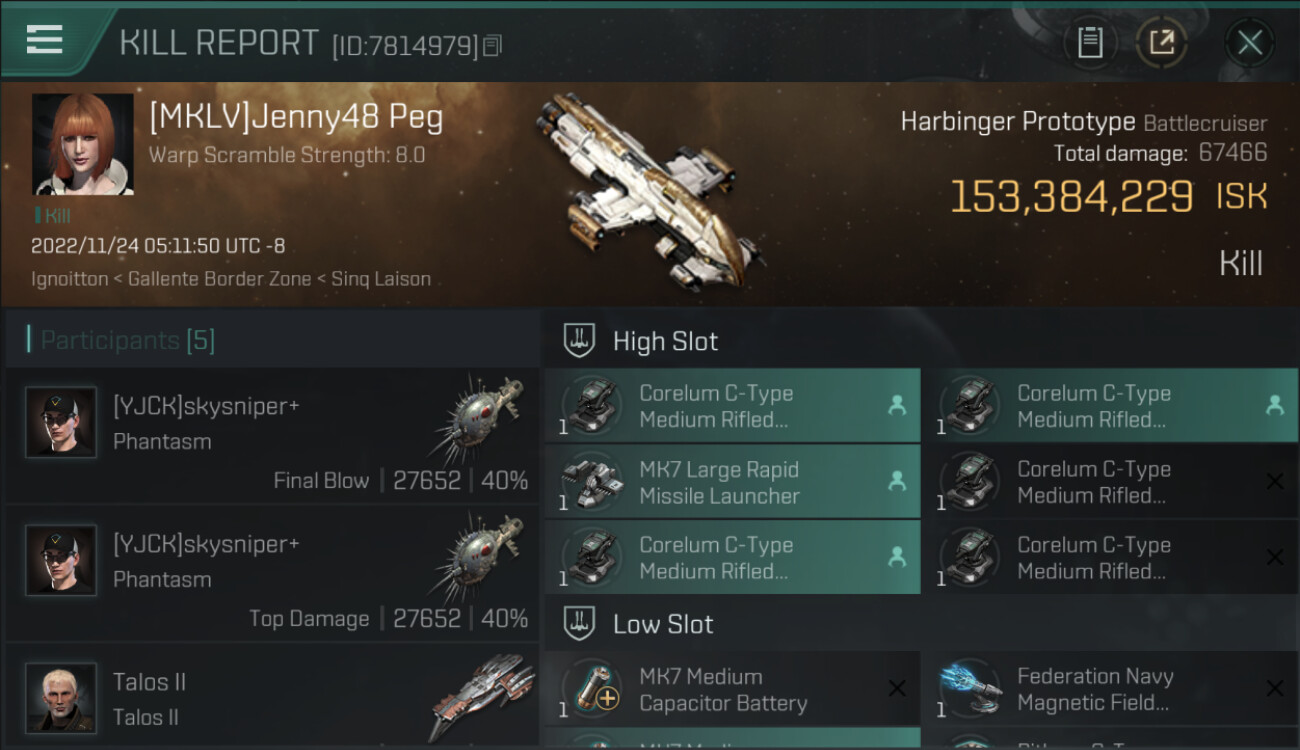Click the share export icon

click(x=1162, y=43)
